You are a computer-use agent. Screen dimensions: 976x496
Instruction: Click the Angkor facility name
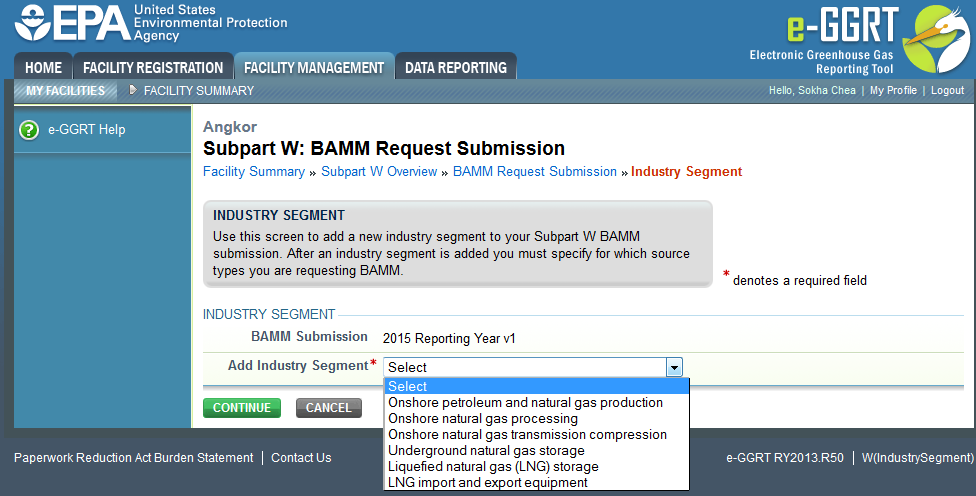coord(230,127)
